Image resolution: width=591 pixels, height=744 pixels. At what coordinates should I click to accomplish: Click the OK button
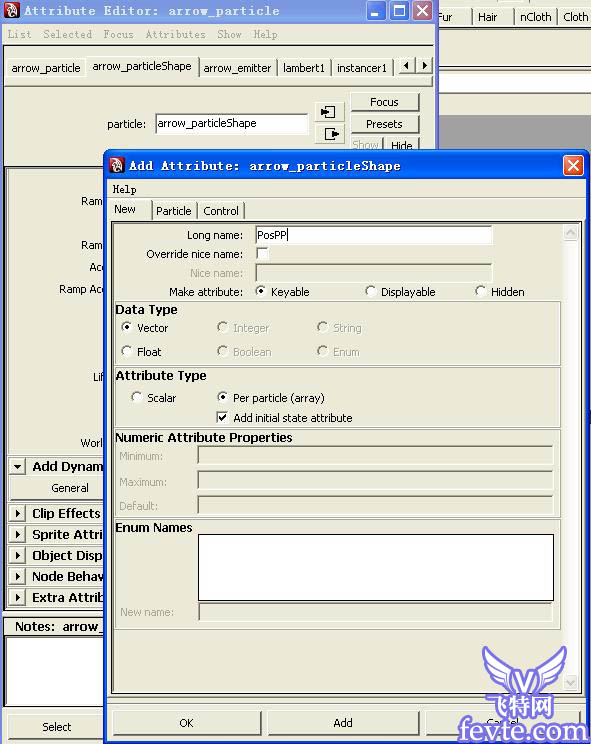click(186, 723)
